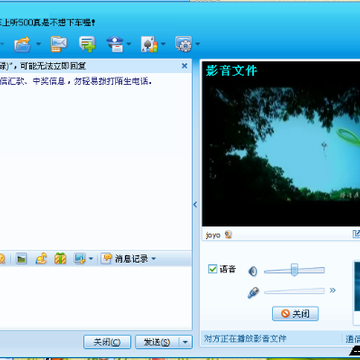Open the send file folder icon
The width and height of the screenshot is (360, 360).
point(23,44)
